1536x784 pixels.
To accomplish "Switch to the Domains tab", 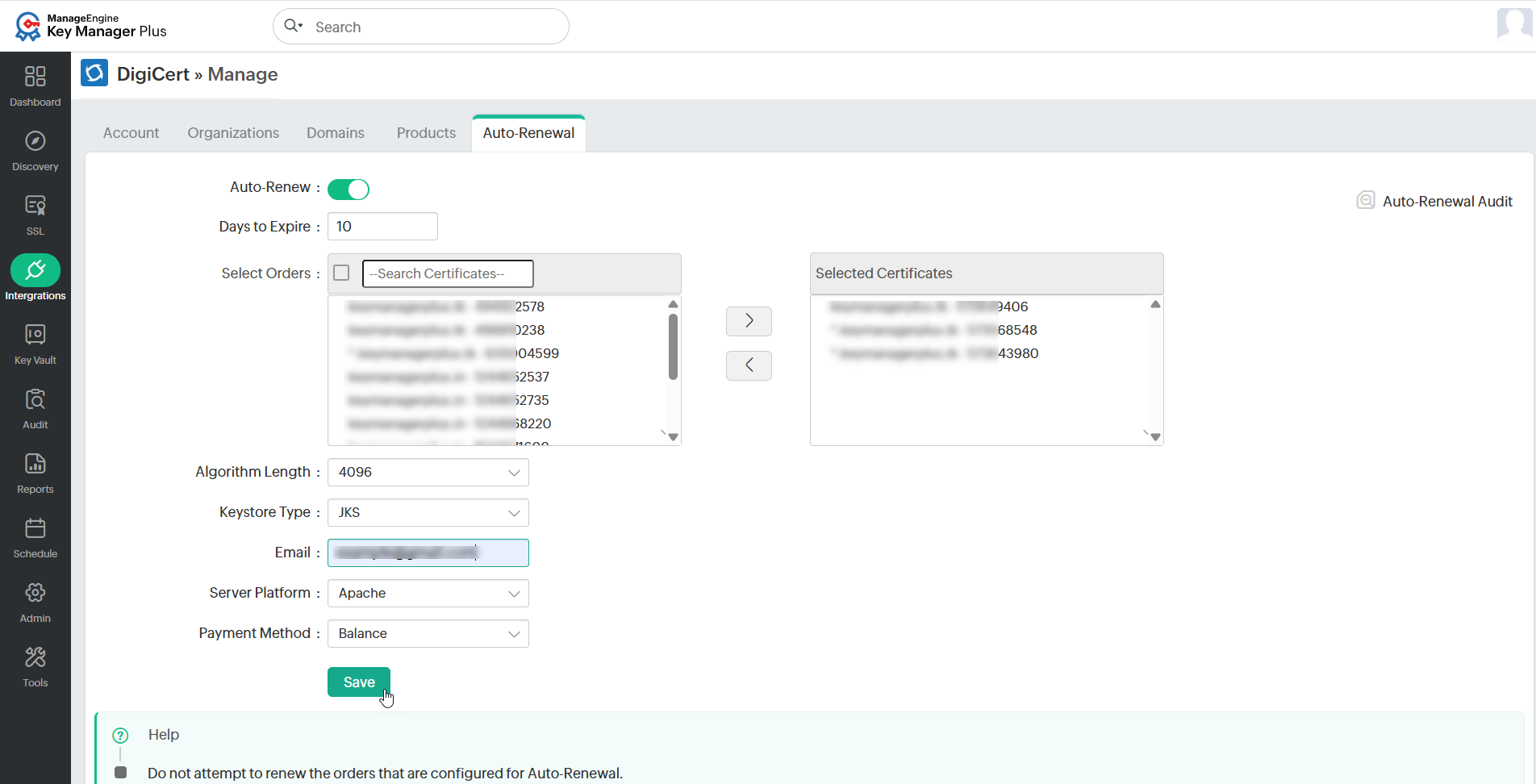I will pos(336,133).
